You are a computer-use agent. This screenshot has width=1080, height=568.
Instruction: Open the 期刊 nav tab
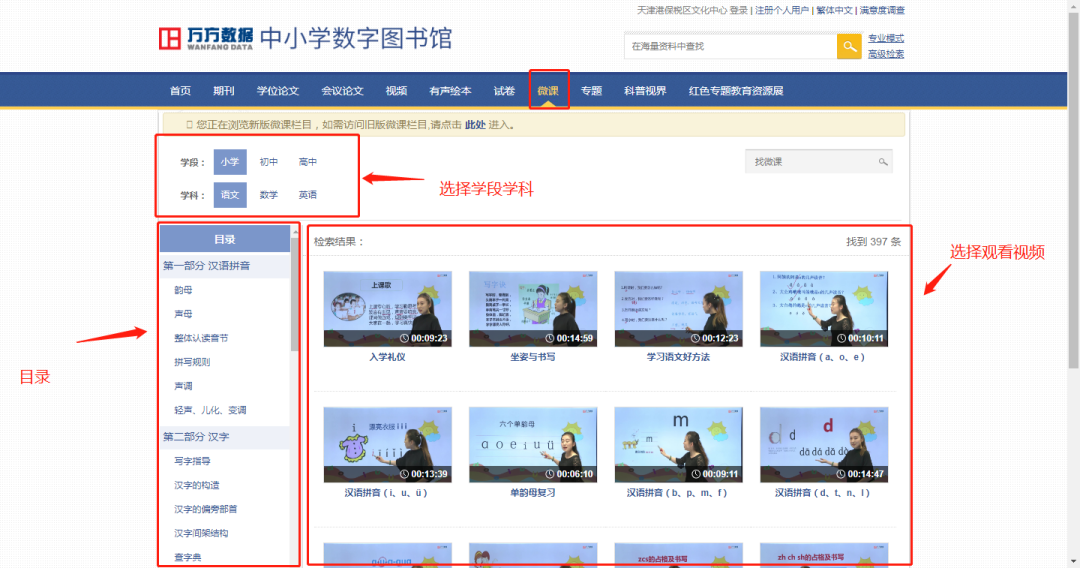(x=224, y=91)
